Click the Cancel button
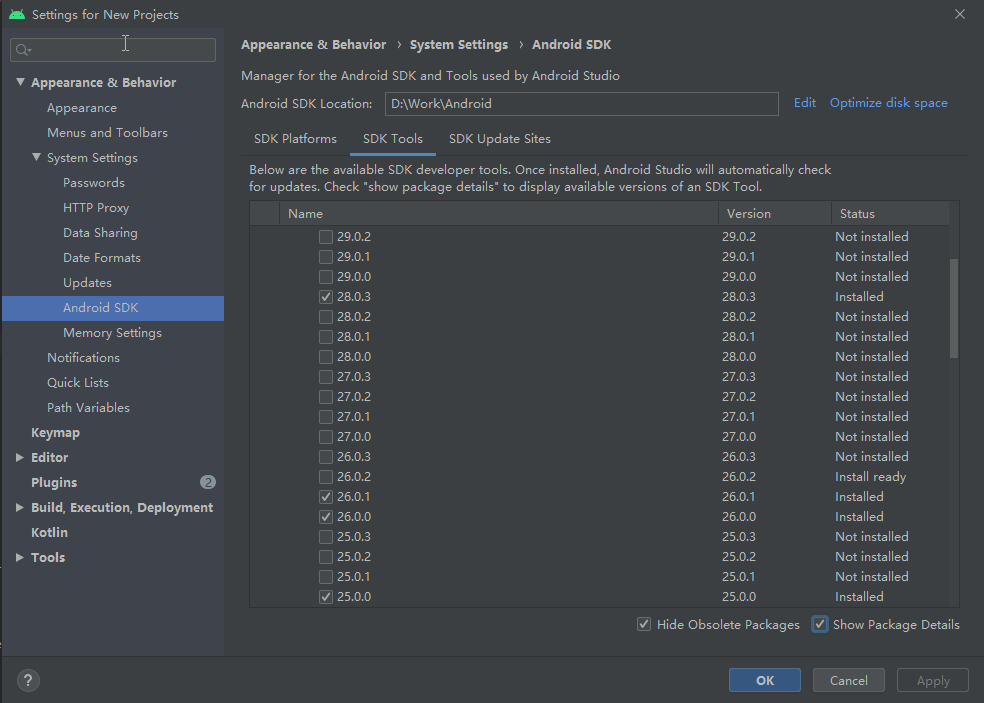This screenshot has height=703, width=984. pyautogui.click(x=848, y=680)
